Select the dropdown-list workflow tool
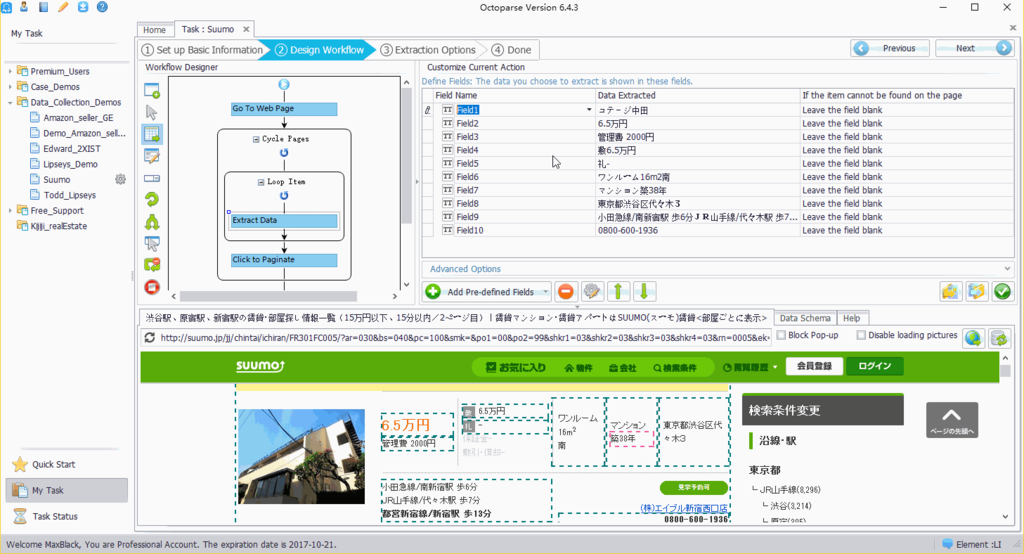1024x554 pixels. 152,178
